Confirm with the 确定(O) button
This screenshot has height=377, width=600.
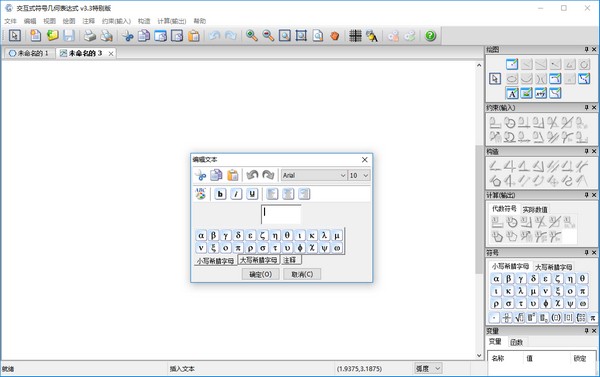coord(261,274)
